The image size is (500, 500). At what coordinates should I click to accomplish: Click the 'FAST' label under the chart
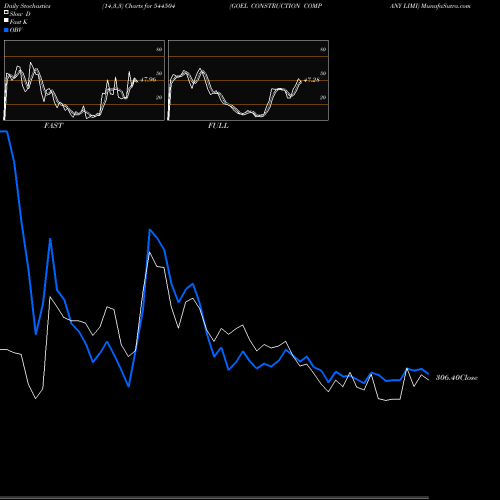click(53, 126)
